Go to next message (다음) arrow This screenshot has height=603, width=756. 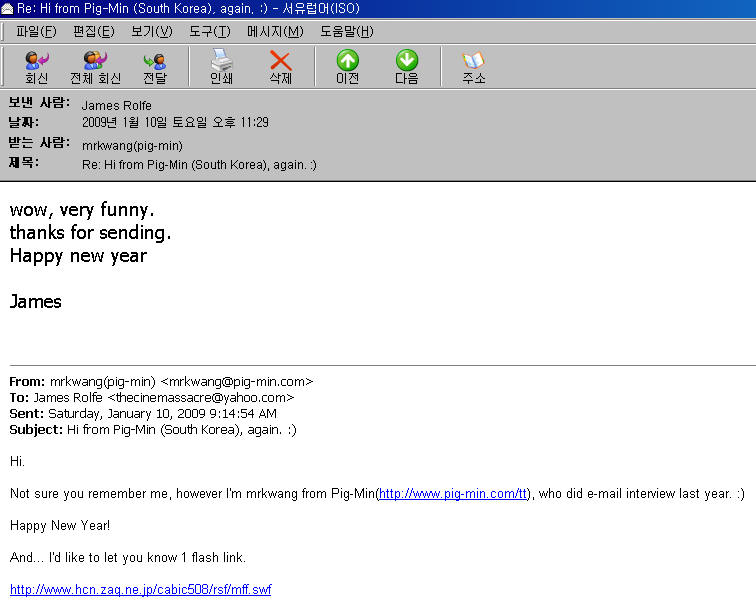(407, 67)
